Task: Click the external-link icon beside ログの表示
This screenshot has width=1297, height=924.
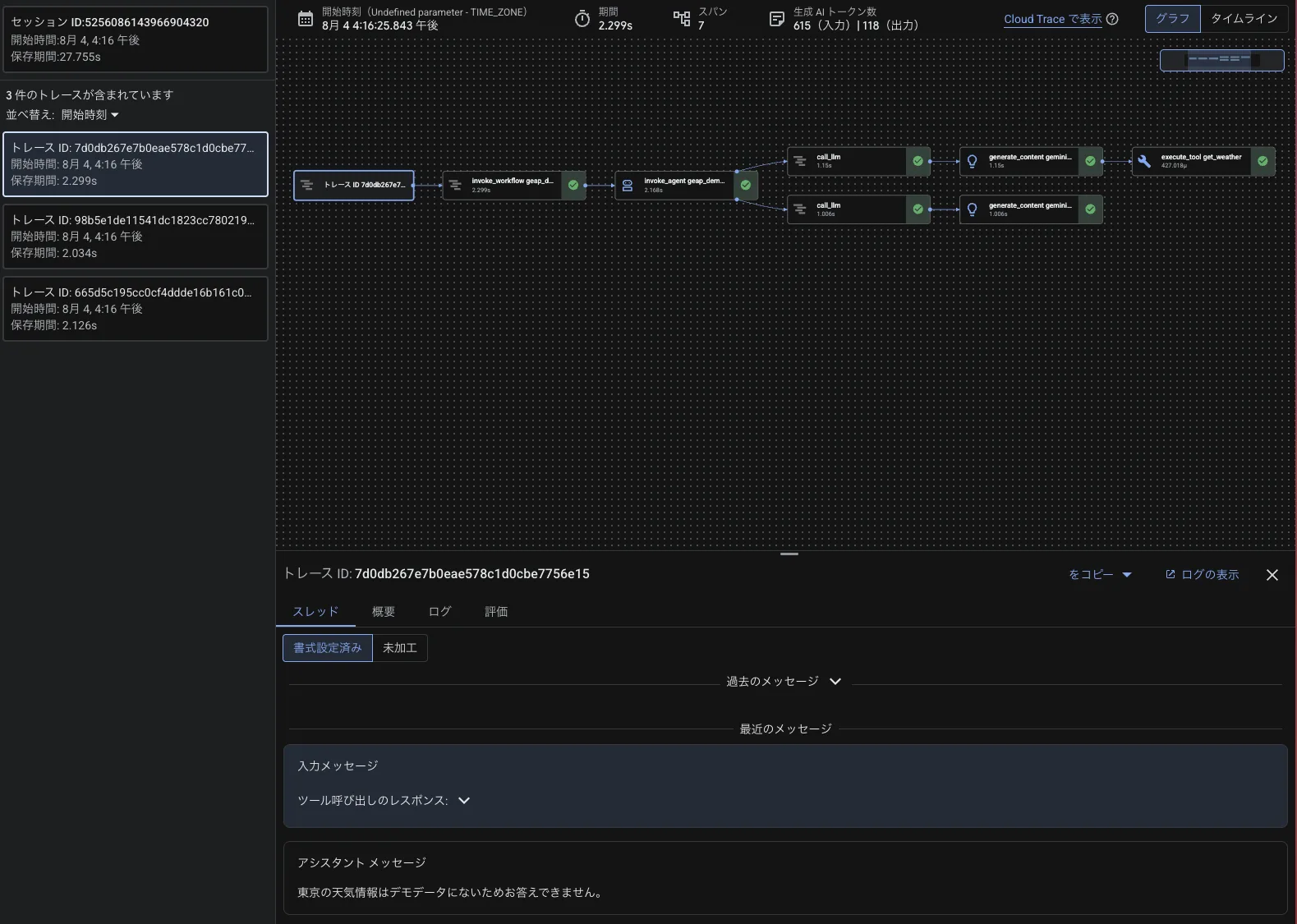Action: click(1171, 574)
